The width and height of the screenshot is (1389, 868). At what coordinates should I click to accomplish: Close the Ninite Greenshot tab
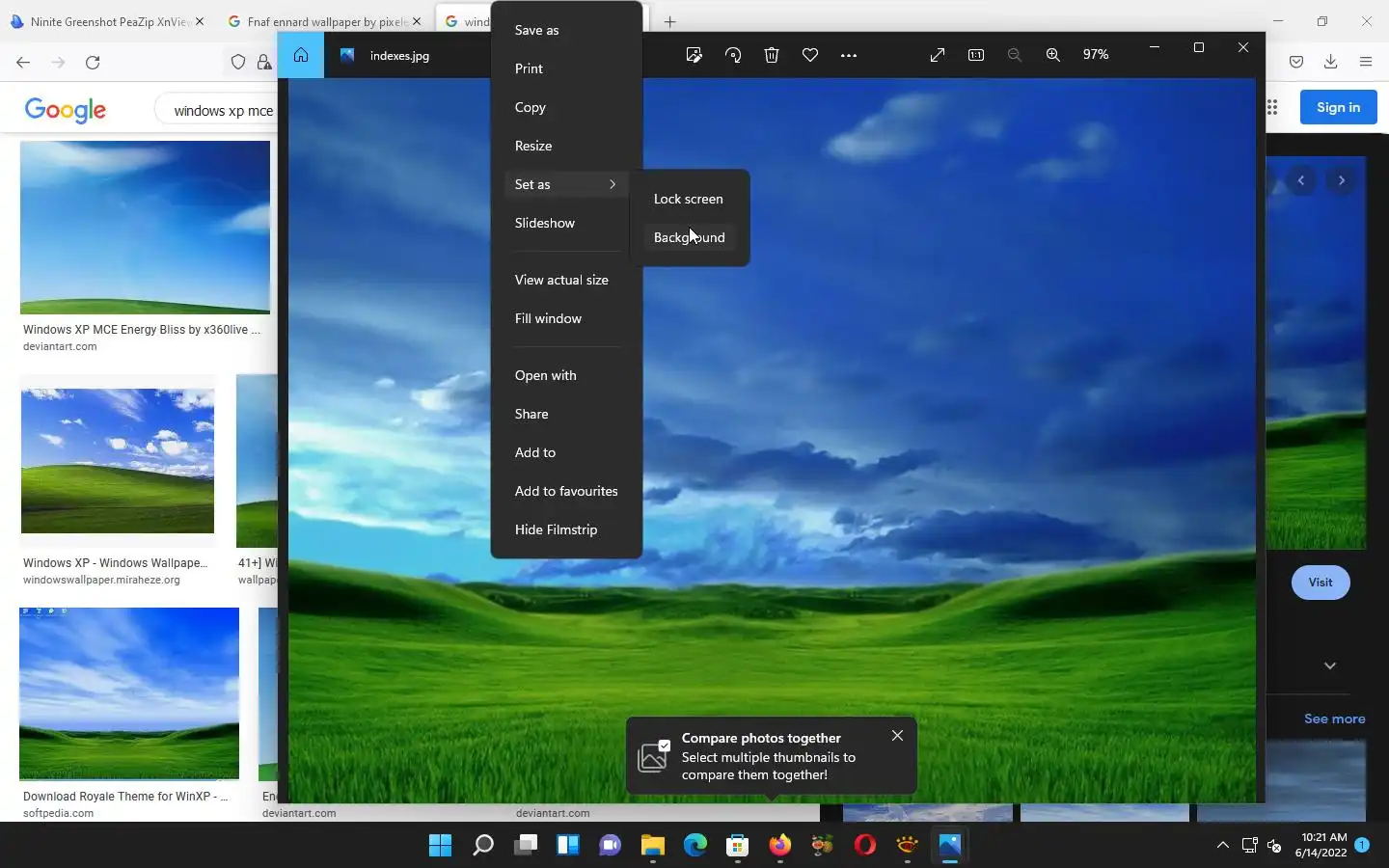pyautogui.click(x=200, y=21)
